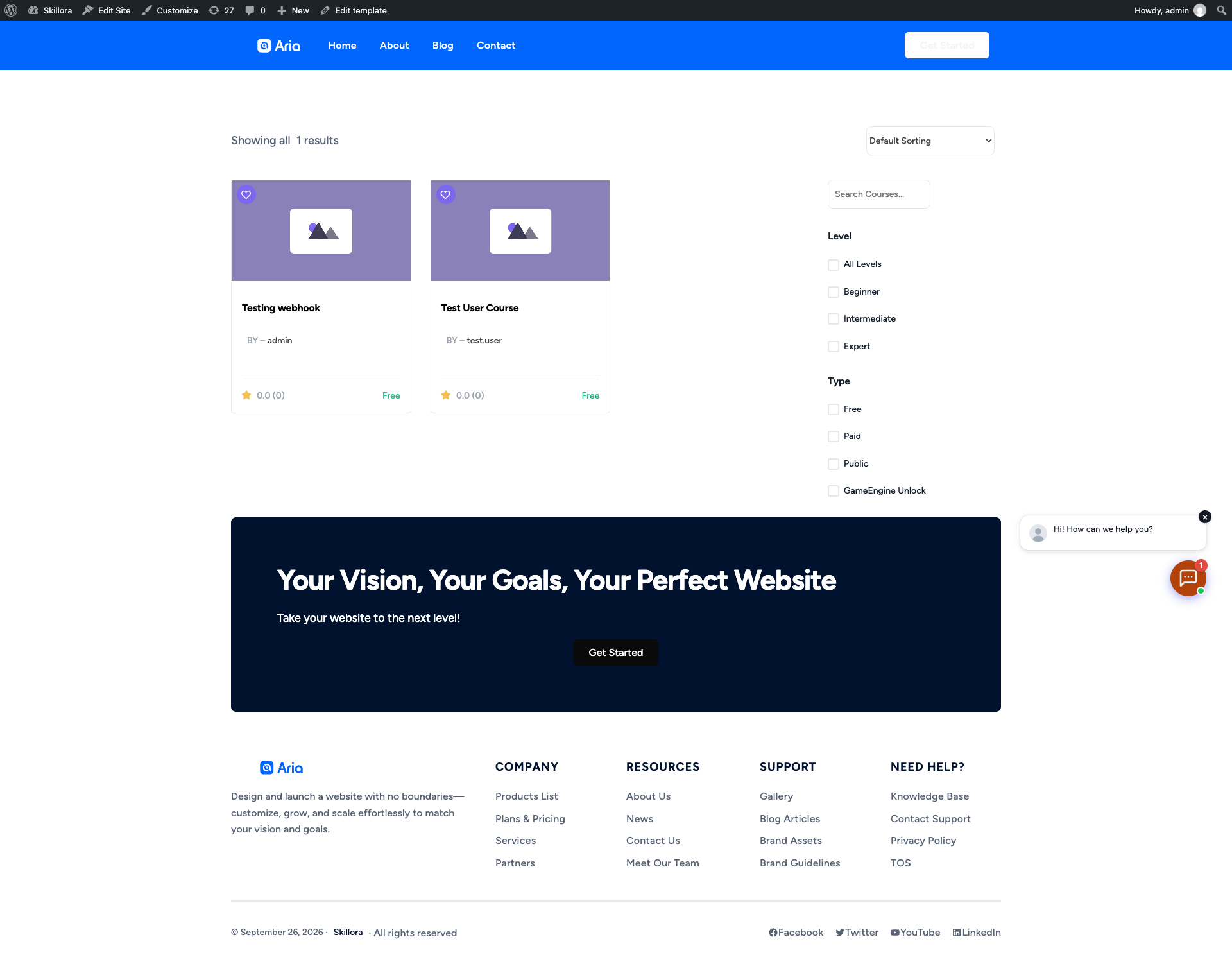The width and height of the screenshot is (1232, 964).
Task: Check the All Levels filter
Action: point(834,264)
